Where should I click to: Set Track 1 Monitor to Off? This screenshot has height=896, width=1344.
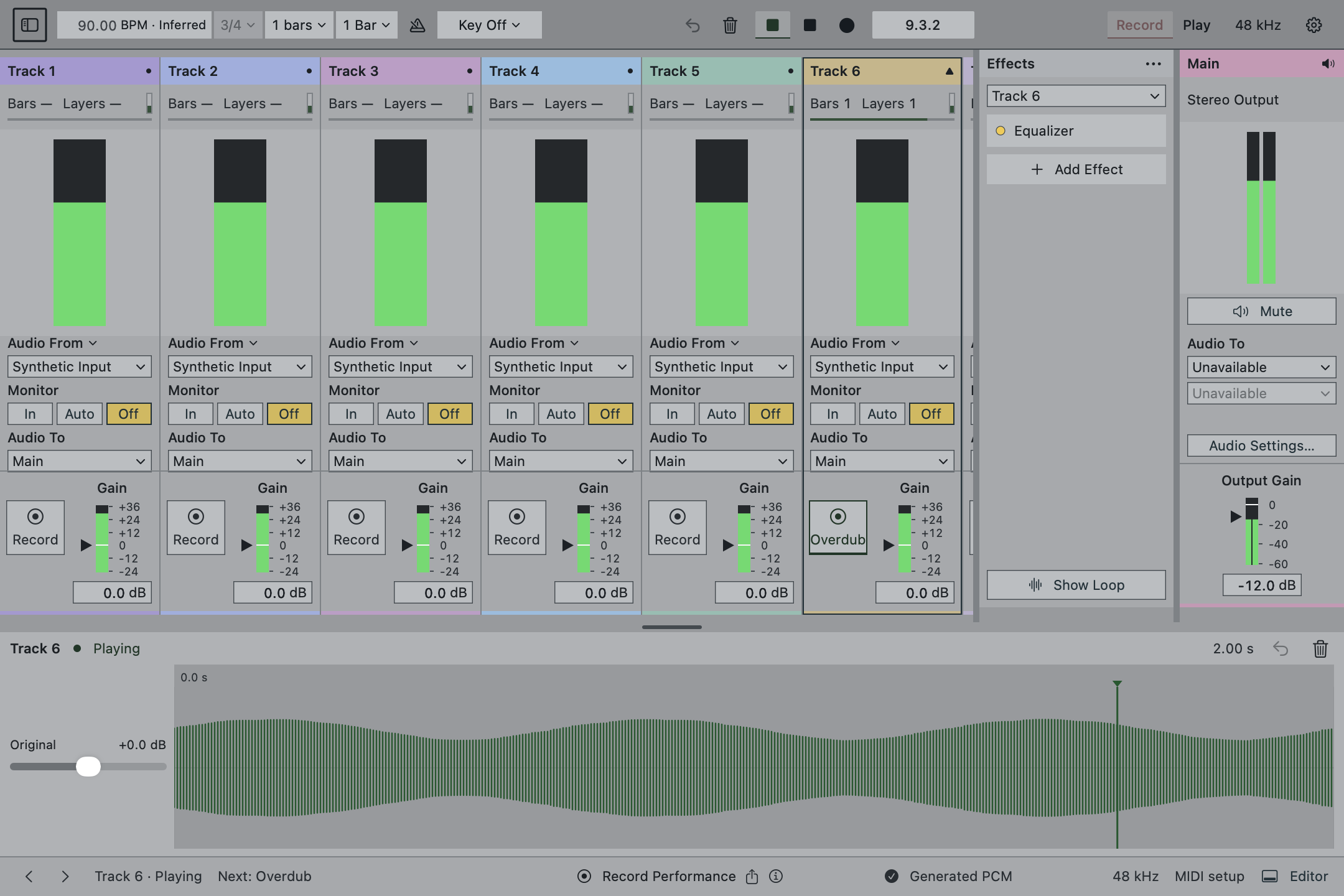[128, 414]
